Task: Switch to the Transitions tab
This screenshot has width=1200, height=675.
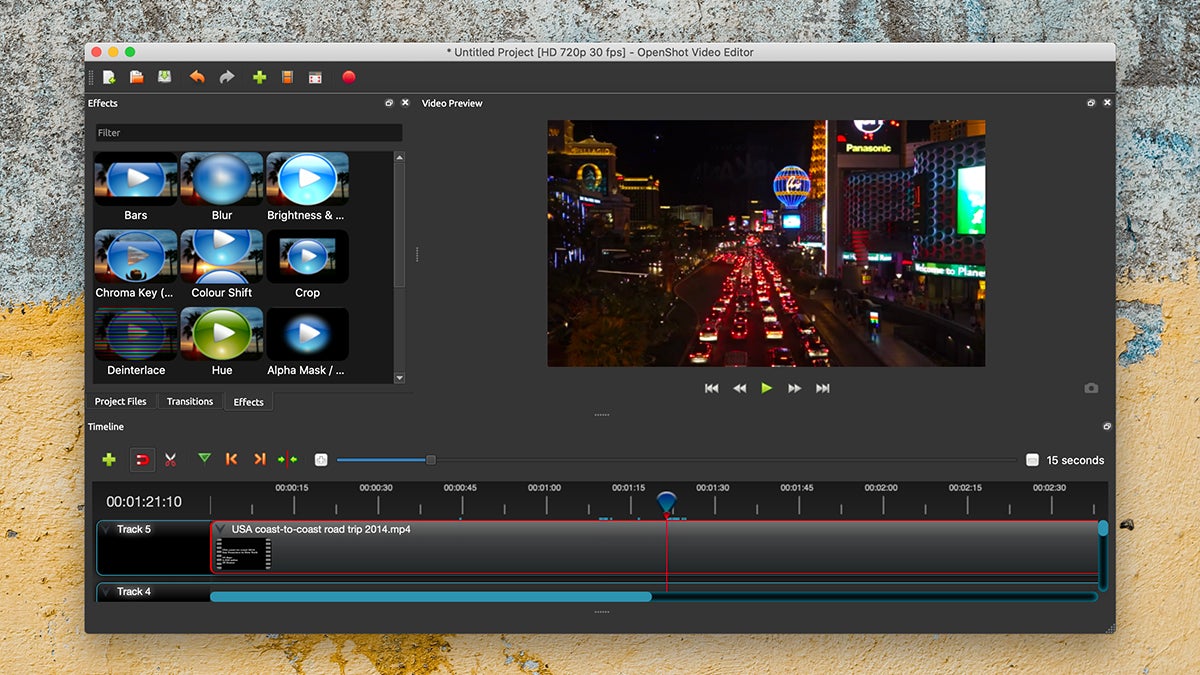Action: coord(190,402)
